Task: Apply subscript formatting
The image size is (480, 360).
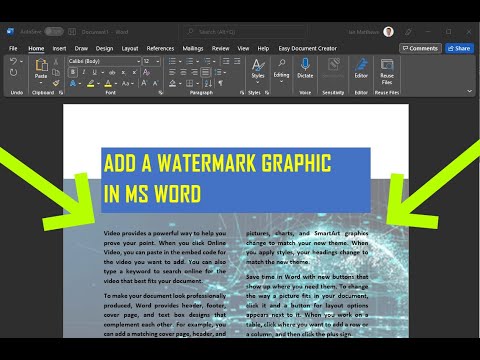Action: coord(123,72)
